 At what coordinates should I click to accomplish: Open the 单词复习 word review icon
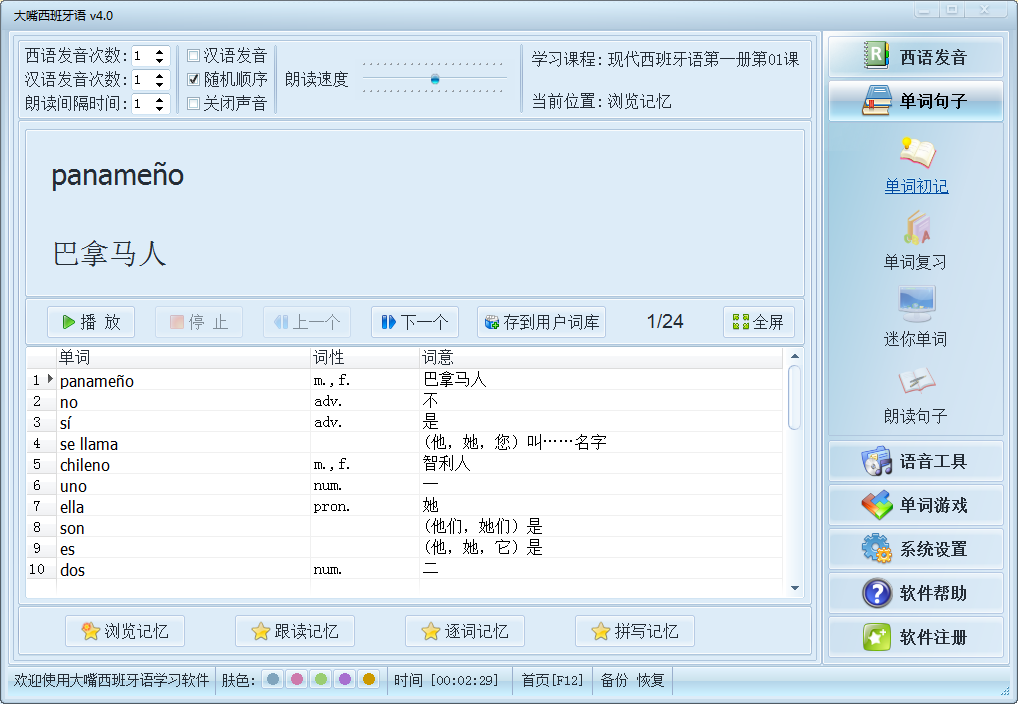[x=915, y=229]
